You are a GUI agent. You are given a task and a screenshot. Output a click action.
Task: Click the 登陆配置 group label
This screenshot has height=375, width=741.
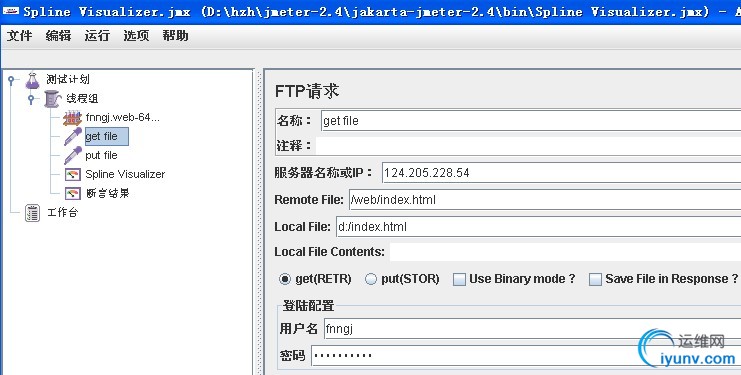(308, 306)
